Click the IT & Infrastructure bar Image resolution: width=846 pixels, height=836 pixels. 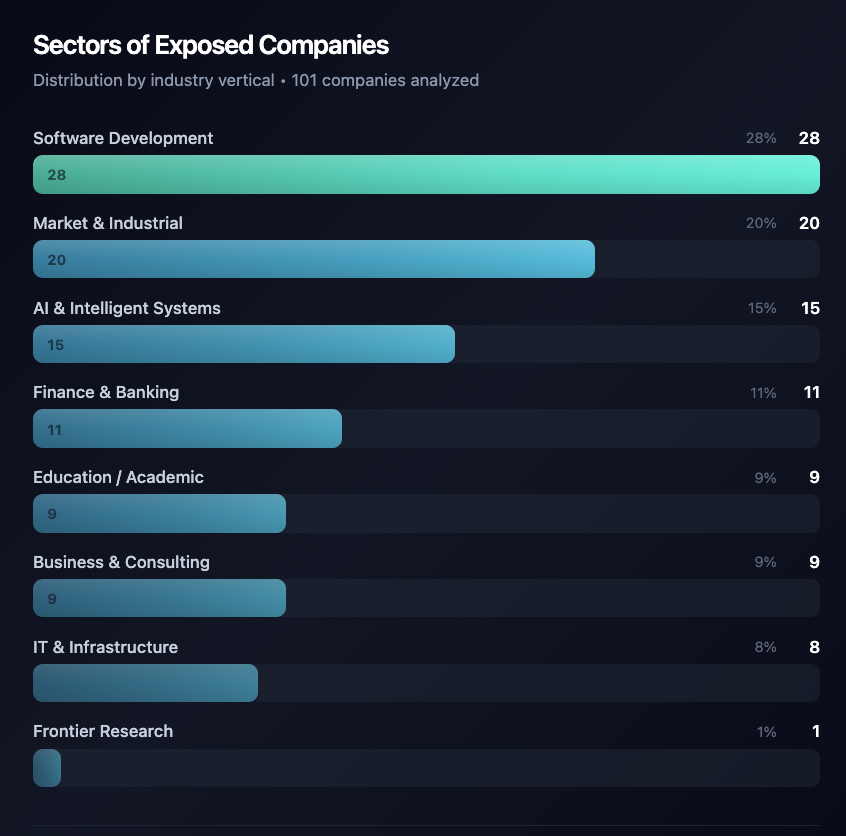tap(145, 683)
